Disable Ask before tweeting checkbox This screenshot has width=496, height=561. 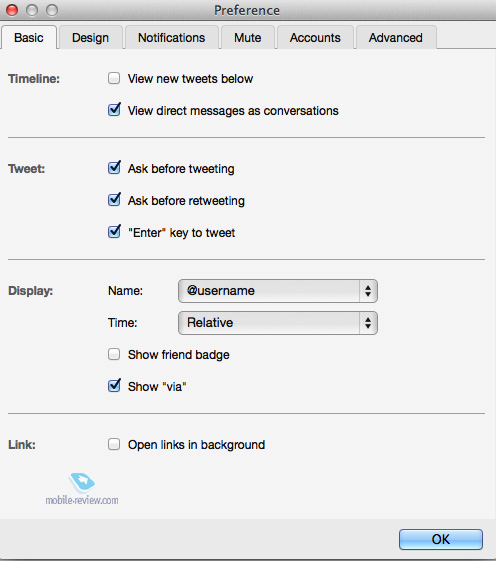[x=114, y=167]
